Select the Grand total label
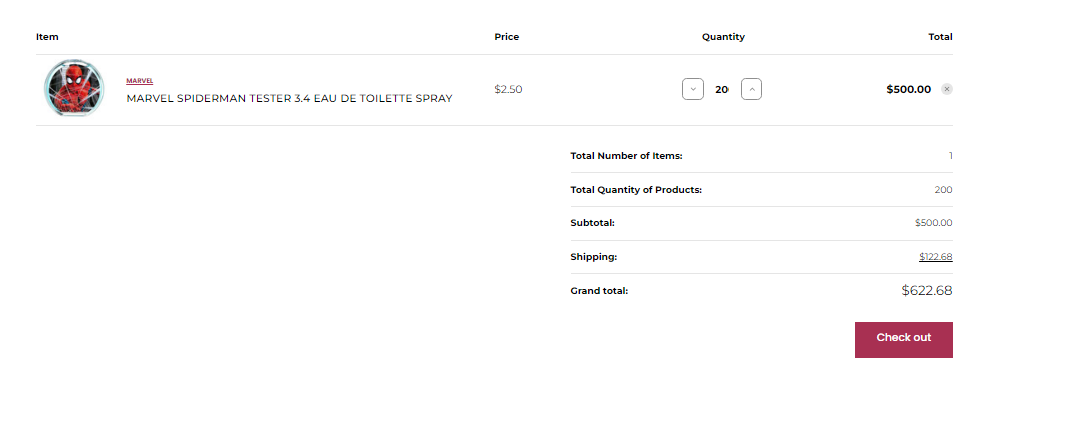Screen dimensions: 1071x445 (x=599, y=291)
